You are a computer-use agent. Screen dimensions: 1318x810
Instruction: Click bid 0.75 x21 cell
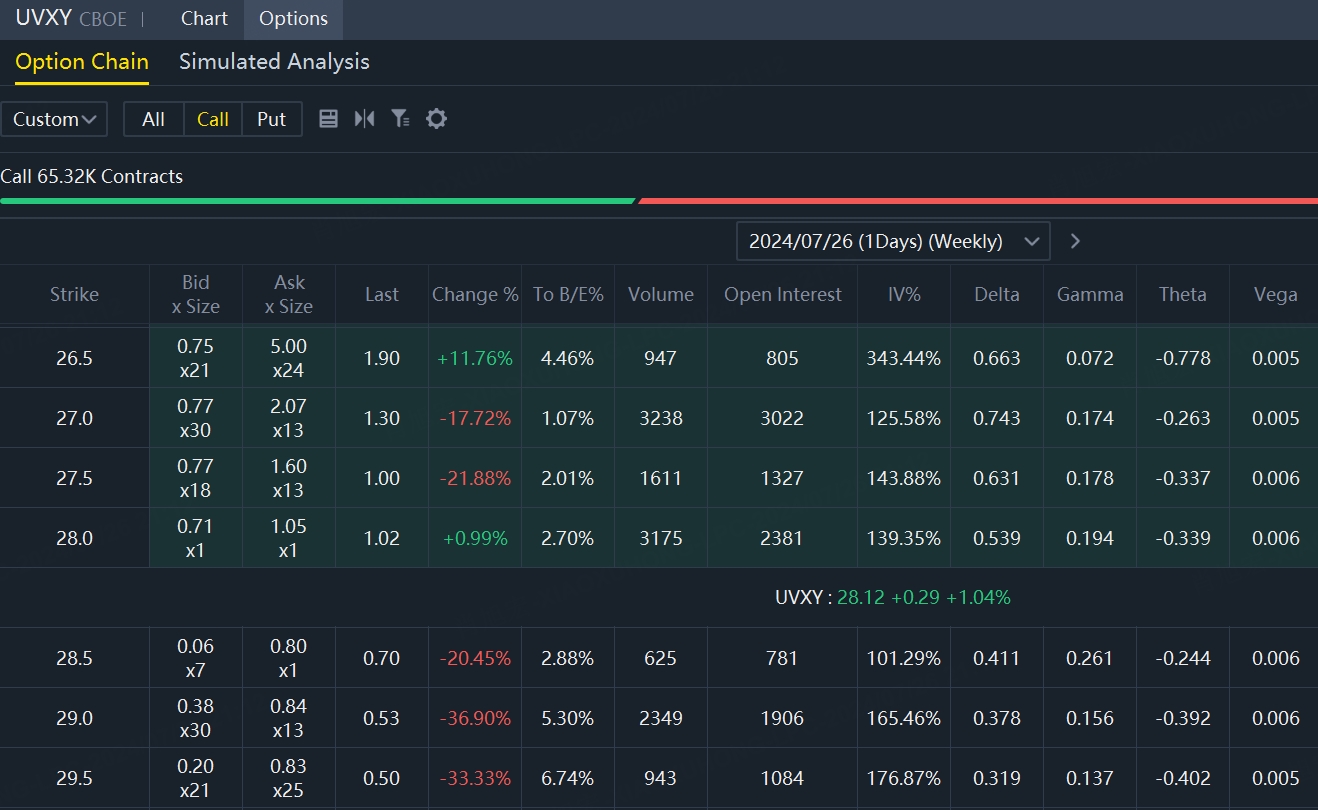coord(196,358)
